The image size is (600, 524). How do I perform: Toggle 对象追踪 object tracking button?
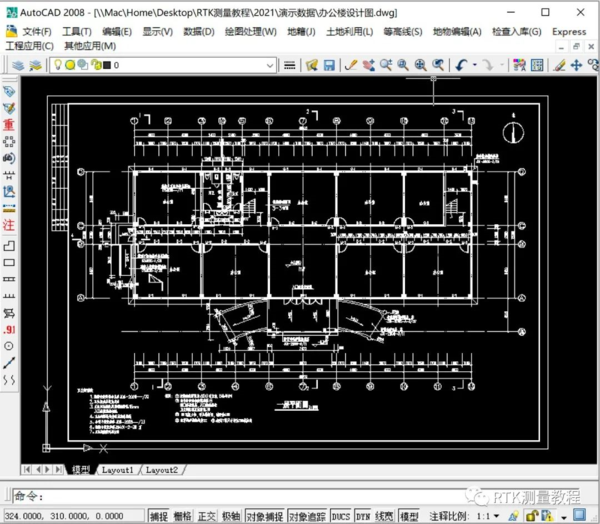[x=307, y=516]
